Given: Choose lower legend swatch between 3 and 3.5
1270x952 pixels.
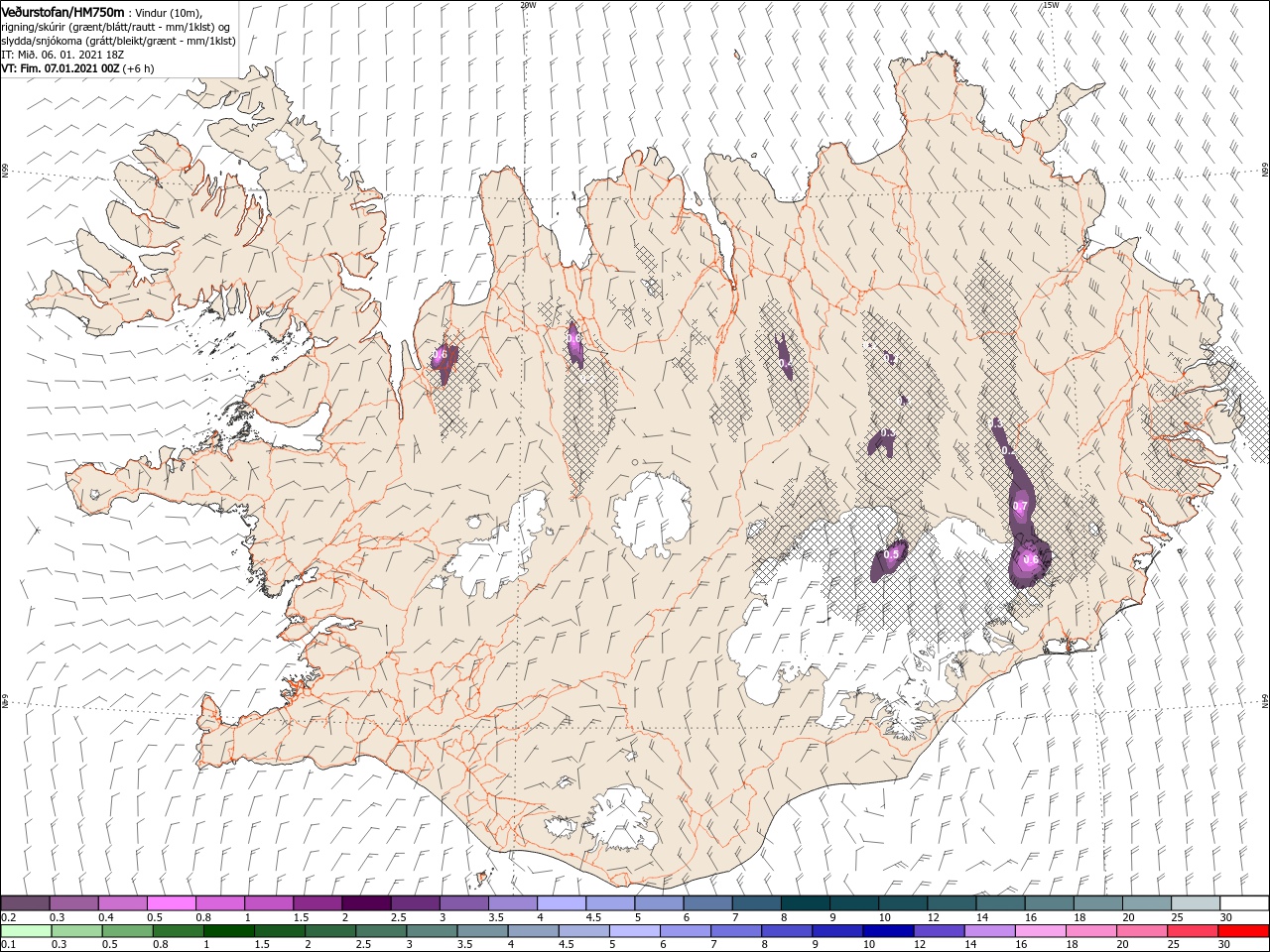Looking at the screenshot, I should tap(432, 931).
